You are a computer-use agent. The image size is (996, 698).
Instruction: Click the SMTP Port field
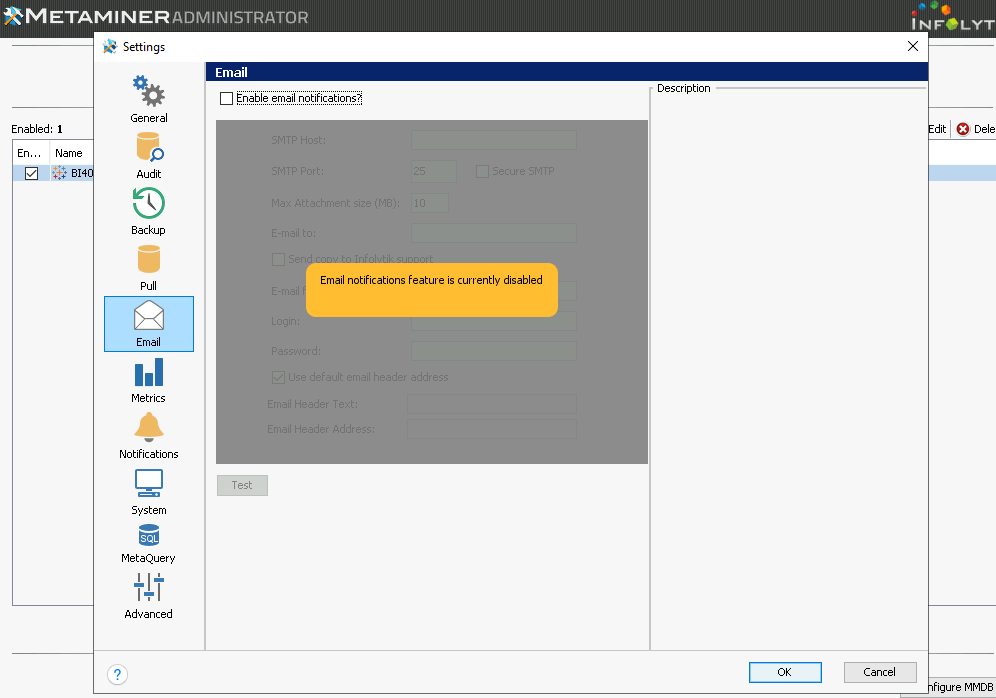[x=434, y=171]
